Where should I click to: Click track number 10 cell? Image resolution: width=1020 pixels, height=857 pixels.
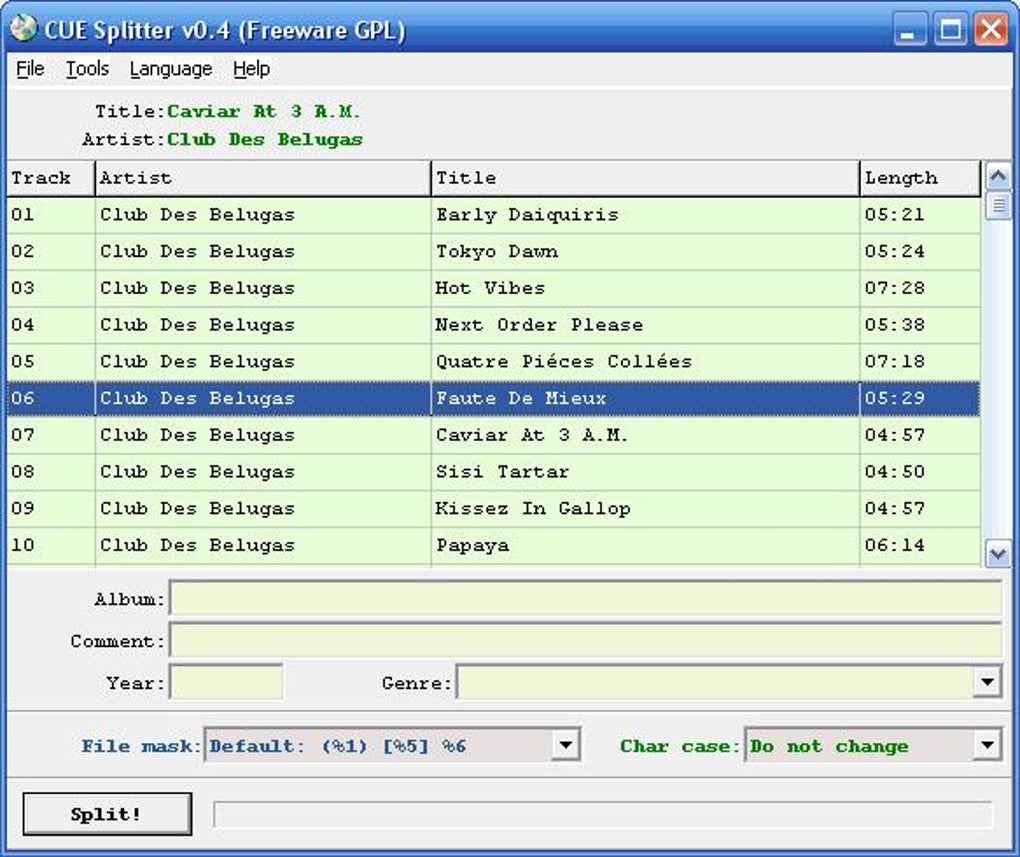(51, 545)
